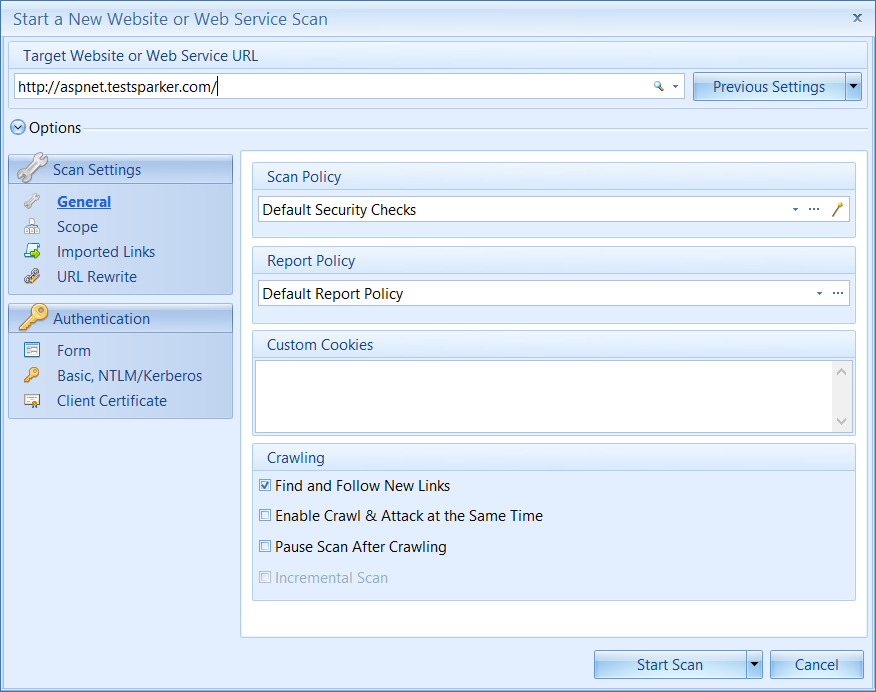Open the Report Policy dropdown
The height and width of the screenshot is (692, 876).
[819, 293]
